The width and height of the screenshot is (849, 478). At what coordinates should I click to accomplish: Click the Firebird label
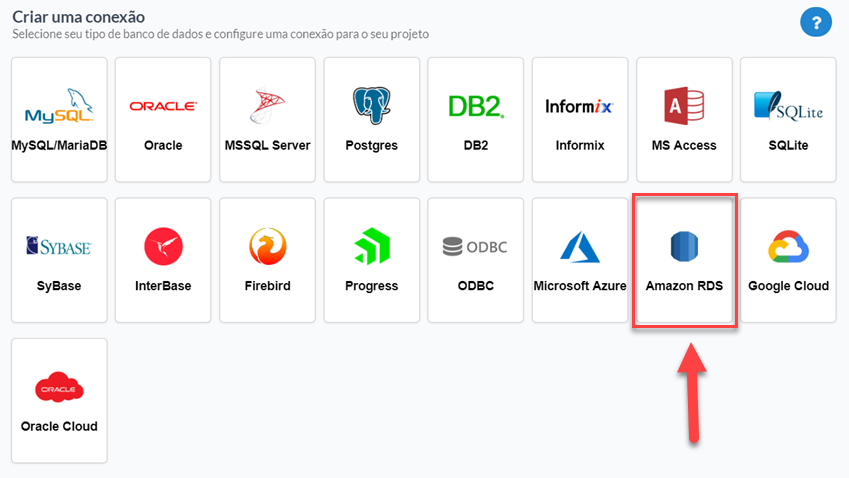pos(267,286)
